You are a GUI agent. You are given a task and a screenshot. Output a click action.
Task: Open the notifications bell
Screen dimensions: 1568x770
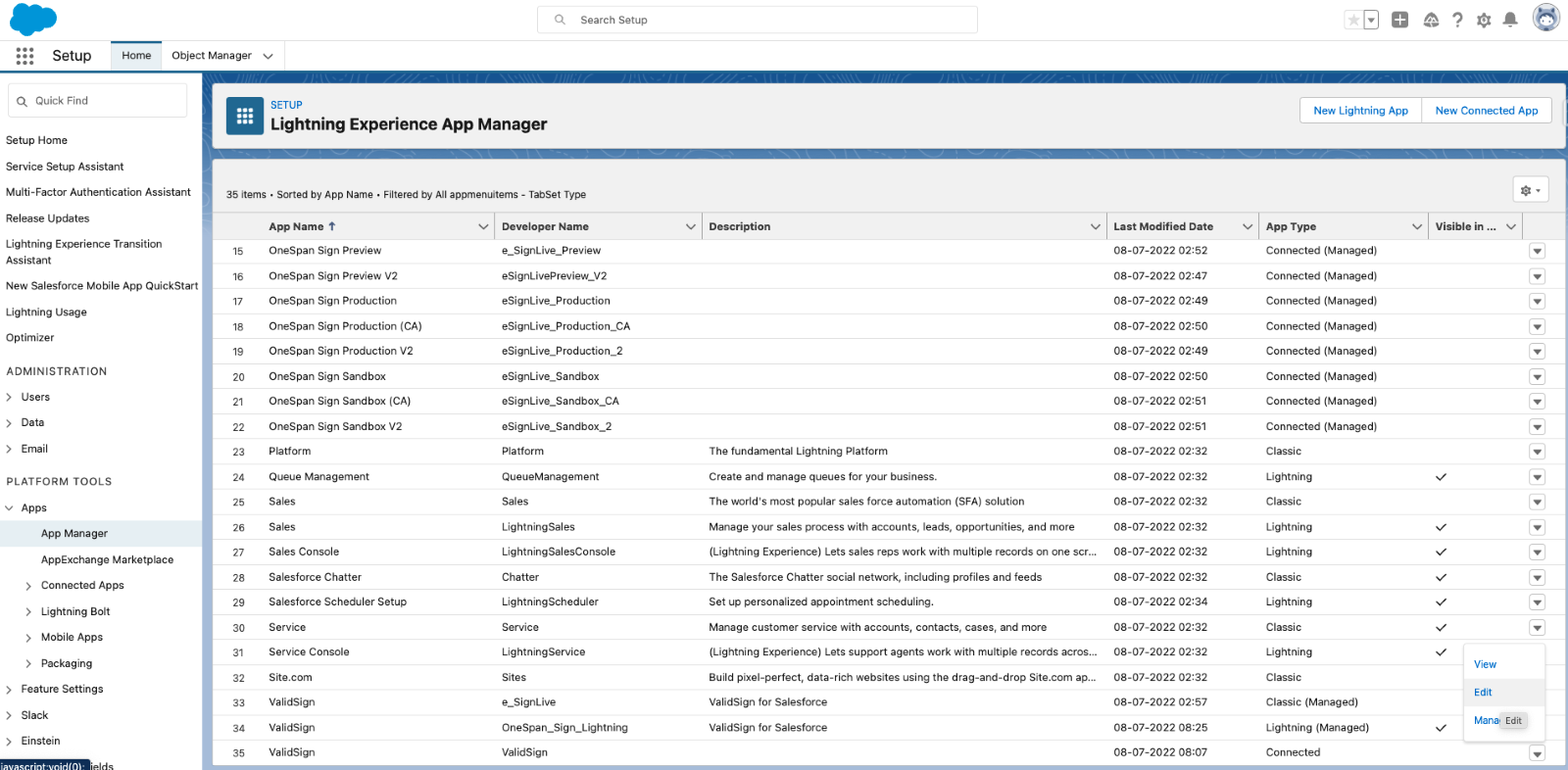(1510, 20)
